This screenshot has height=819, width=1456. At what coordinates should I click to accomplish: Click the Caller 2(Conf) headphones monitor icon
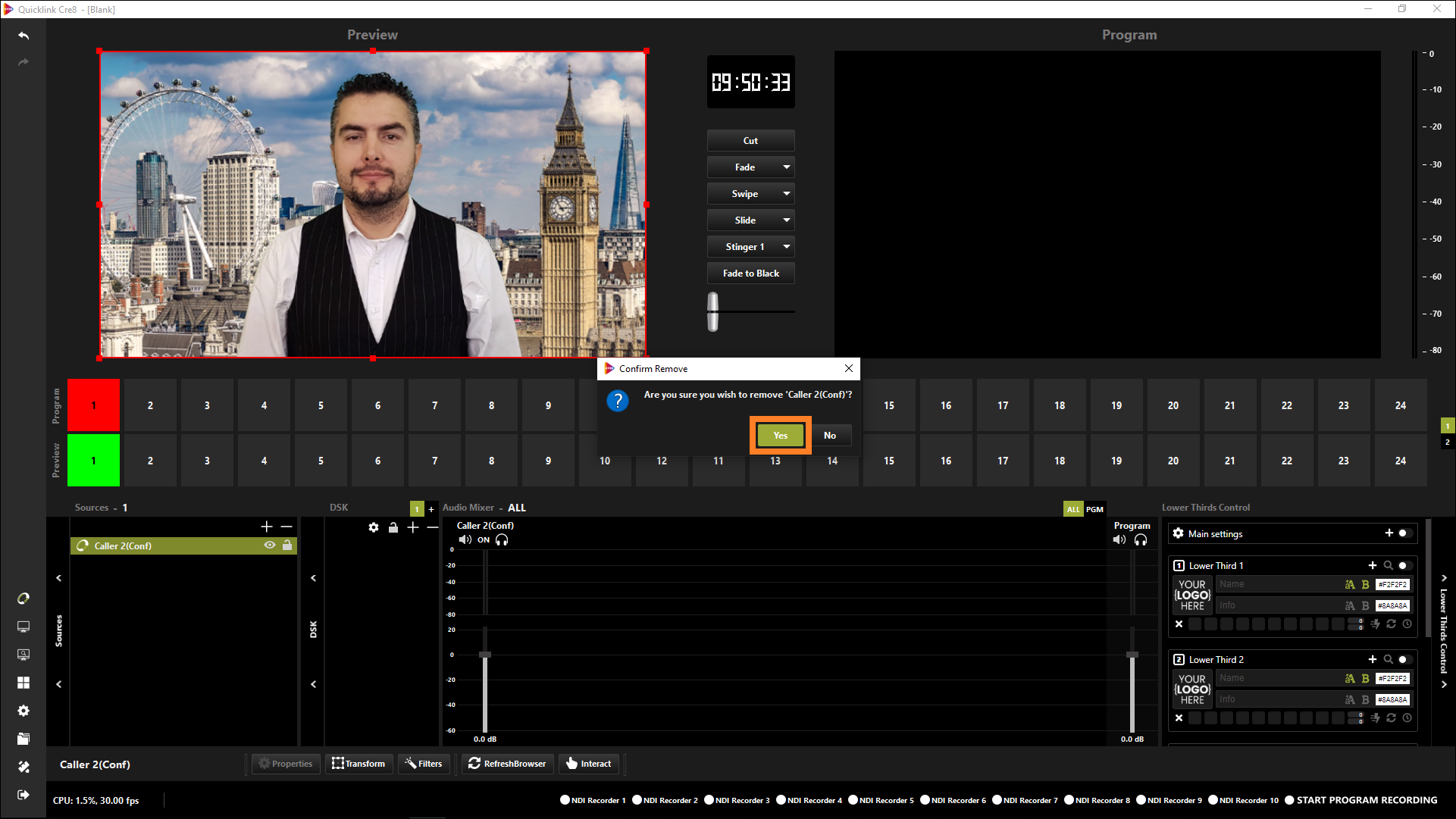502,540
